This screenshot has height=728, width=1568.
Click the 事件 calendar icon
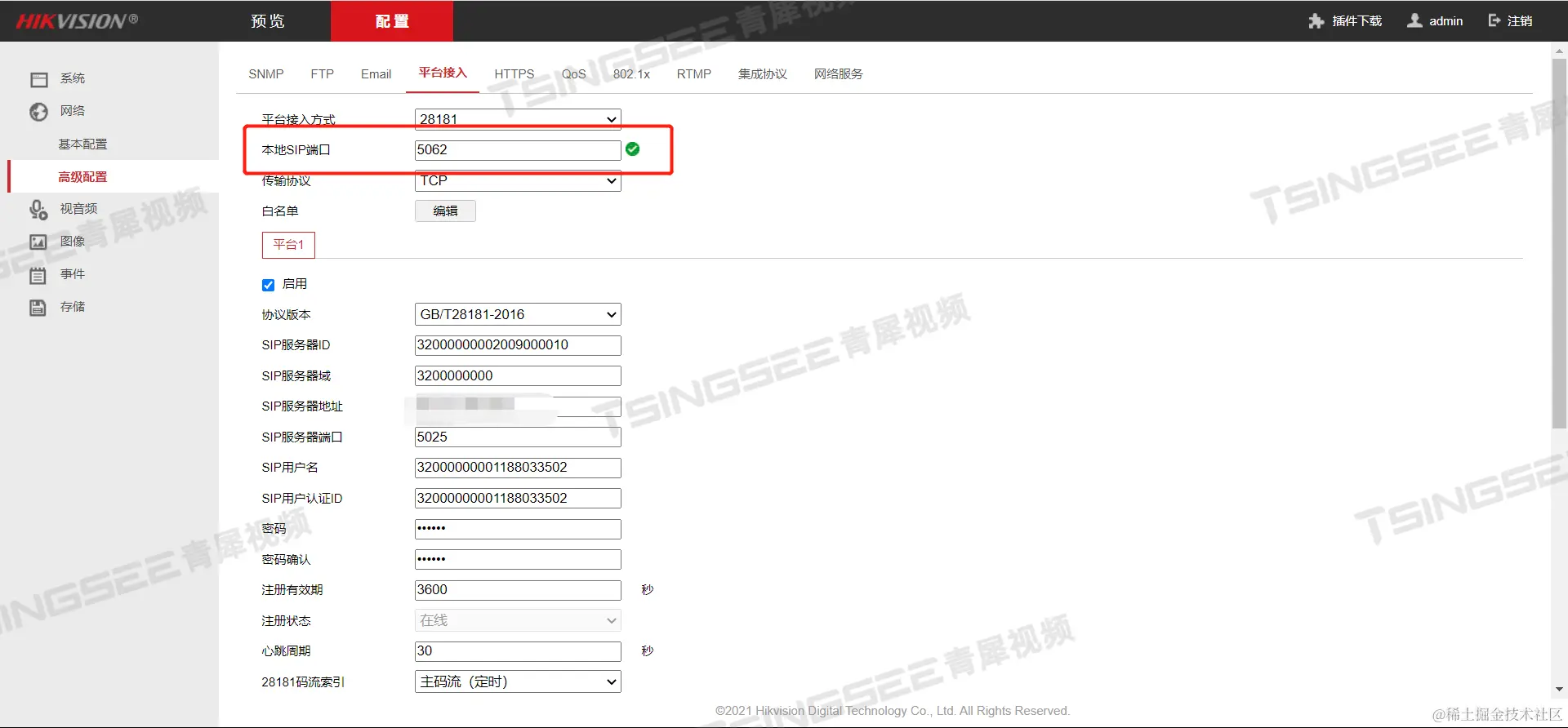coord(38,275)
